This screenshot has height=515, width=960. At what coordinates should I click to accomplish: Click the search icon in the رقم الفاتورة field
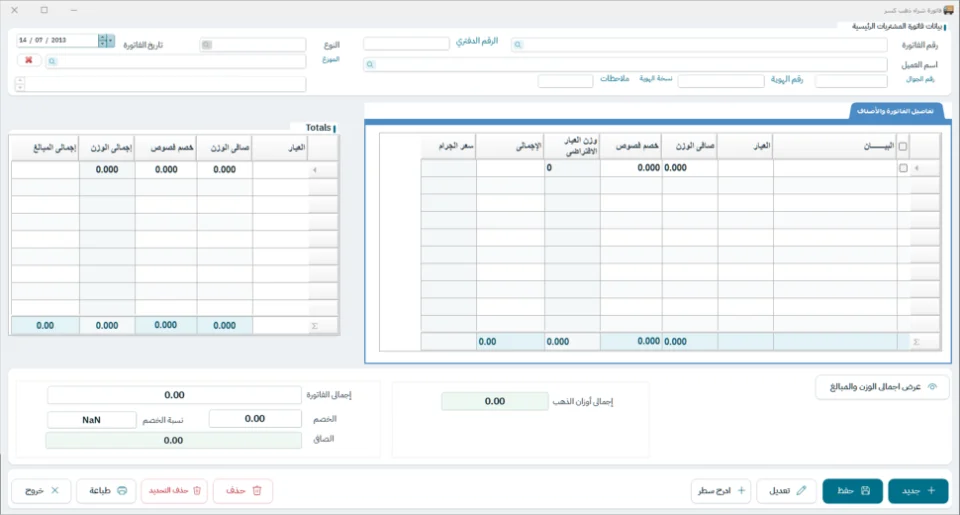pyautogui.click(x=518, y=45)
